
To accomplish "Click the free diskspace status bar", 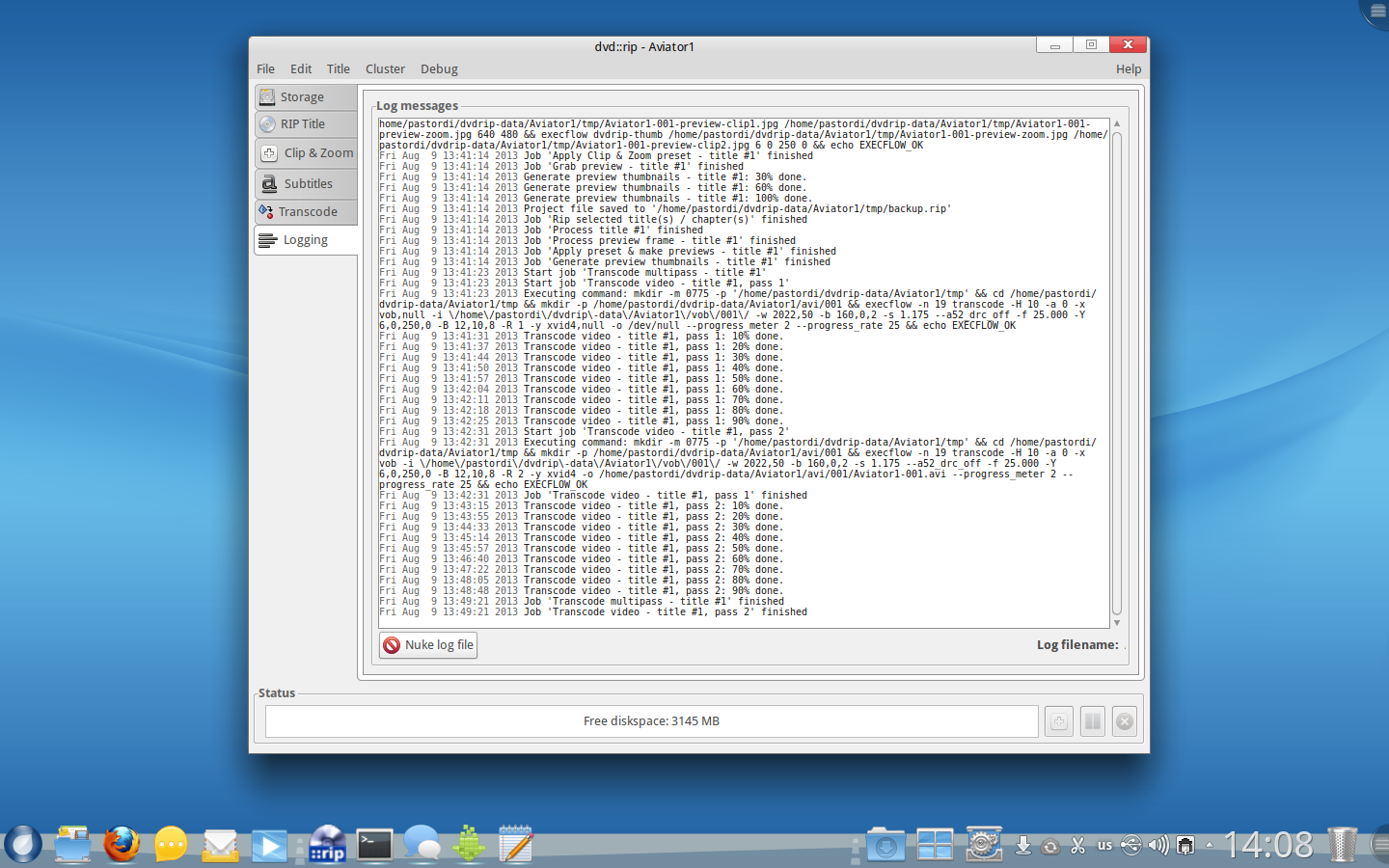I will coord(652,721).
